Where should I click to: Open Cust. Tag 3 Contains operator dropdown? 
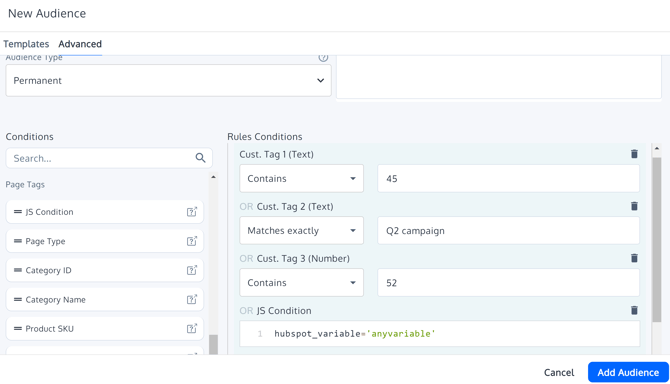click(x=301, y=282)
